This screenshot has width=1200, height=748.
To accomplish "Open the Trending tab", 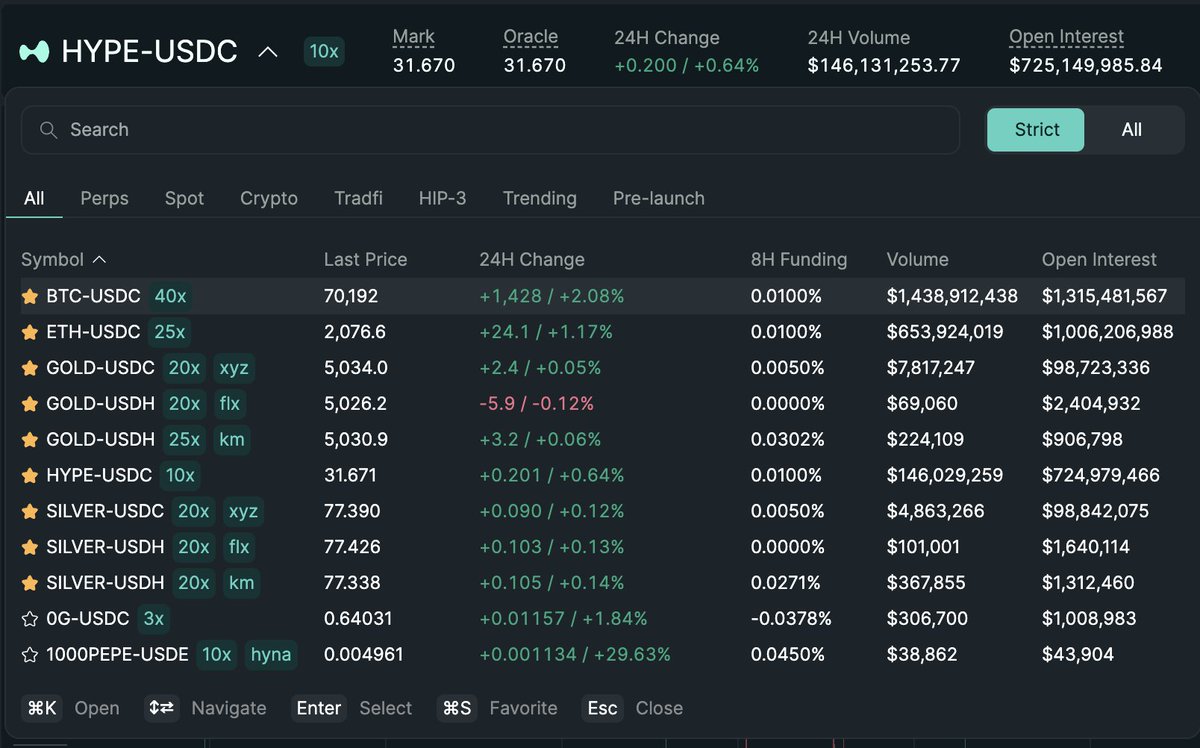I will tap(539, 198).
